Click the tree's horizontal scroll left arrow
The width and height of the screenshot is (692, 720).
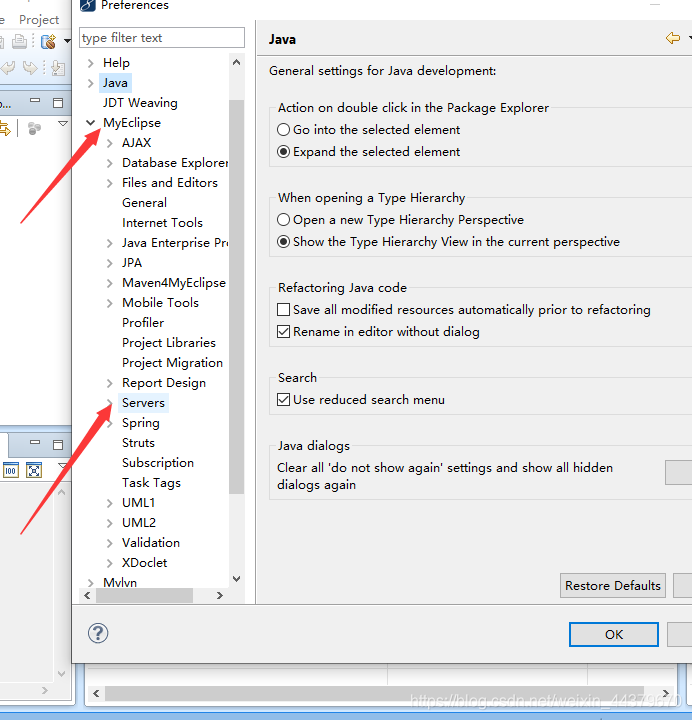tap(87, 596)
